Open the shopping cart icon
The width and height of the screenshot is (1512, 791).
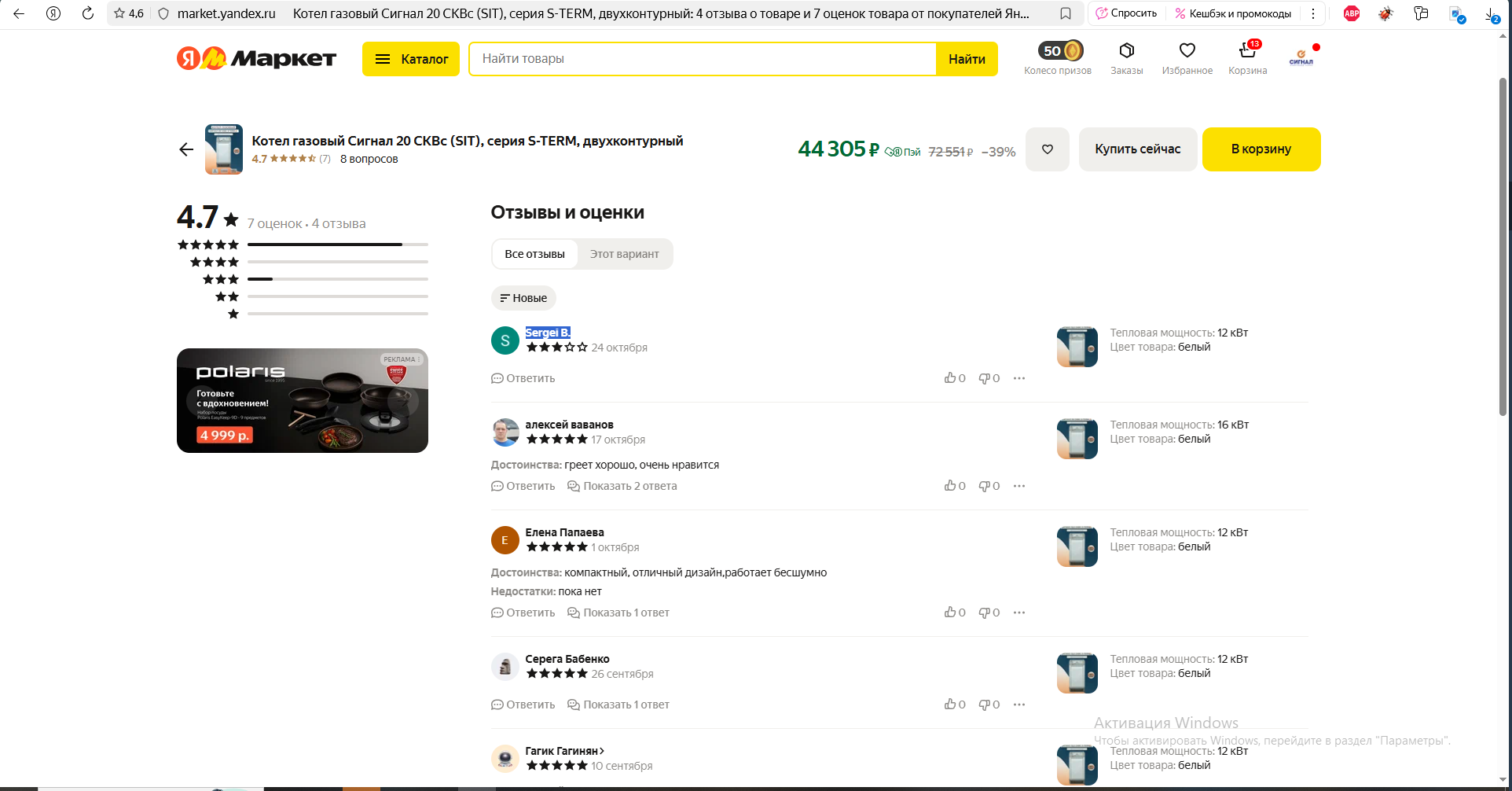click(1247, 51)
